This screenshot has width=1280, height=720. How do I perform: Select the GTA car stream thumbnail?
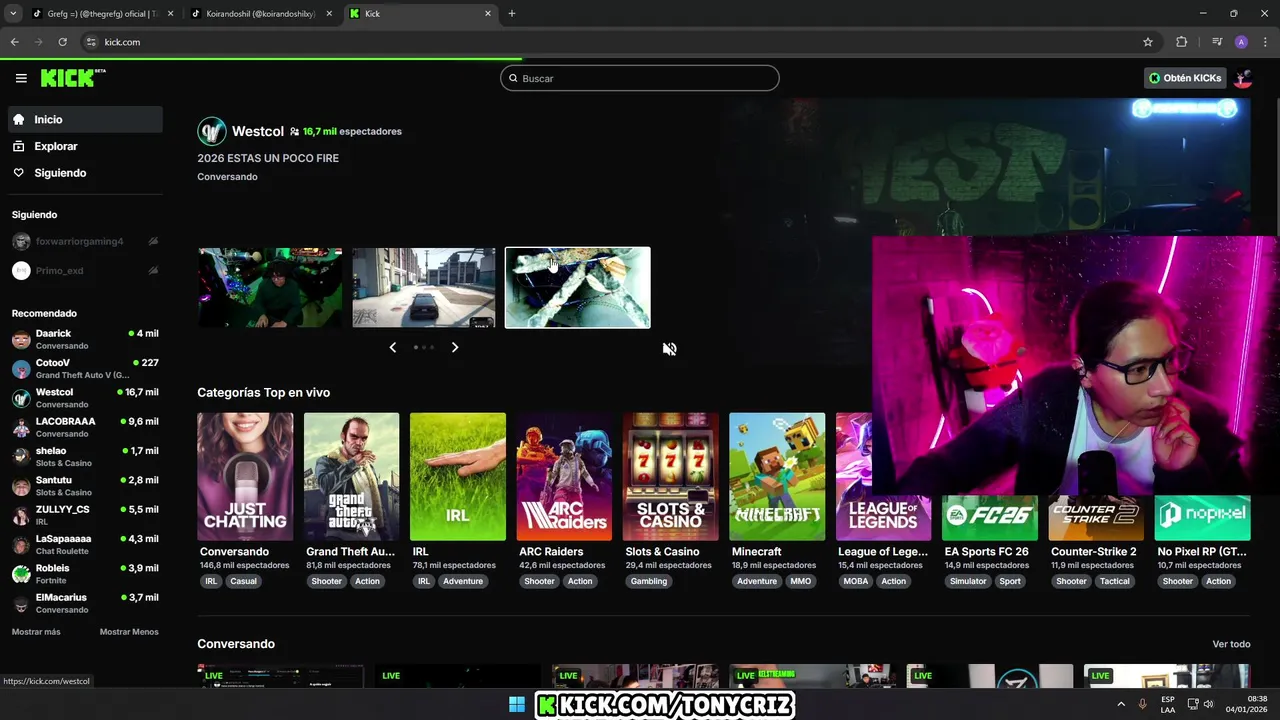point(424,288)
